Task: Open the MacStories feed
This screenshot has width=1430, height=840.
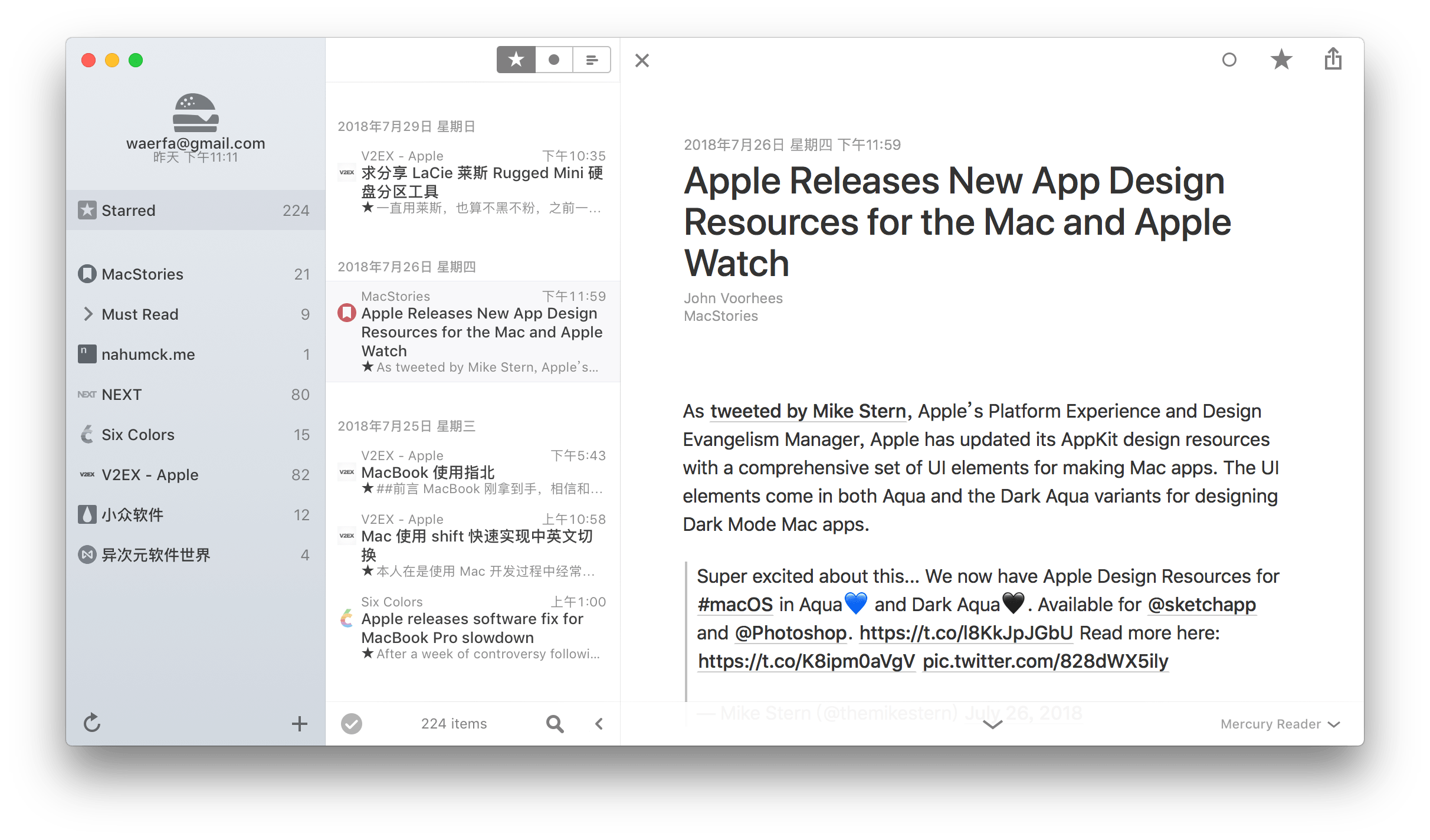Action: pyautogui.click(x=196, y=274)
